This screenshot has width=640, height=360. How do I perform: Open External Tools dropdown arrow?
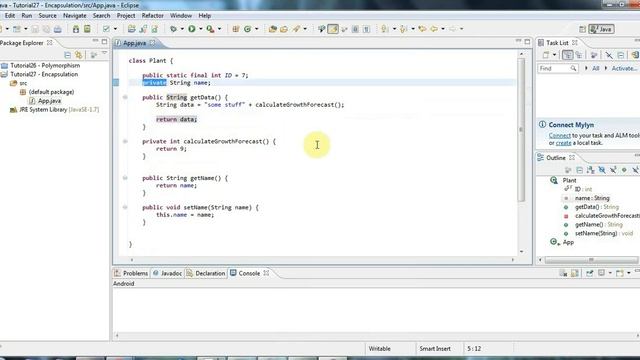pyautogui.click(x=219, y=29)
